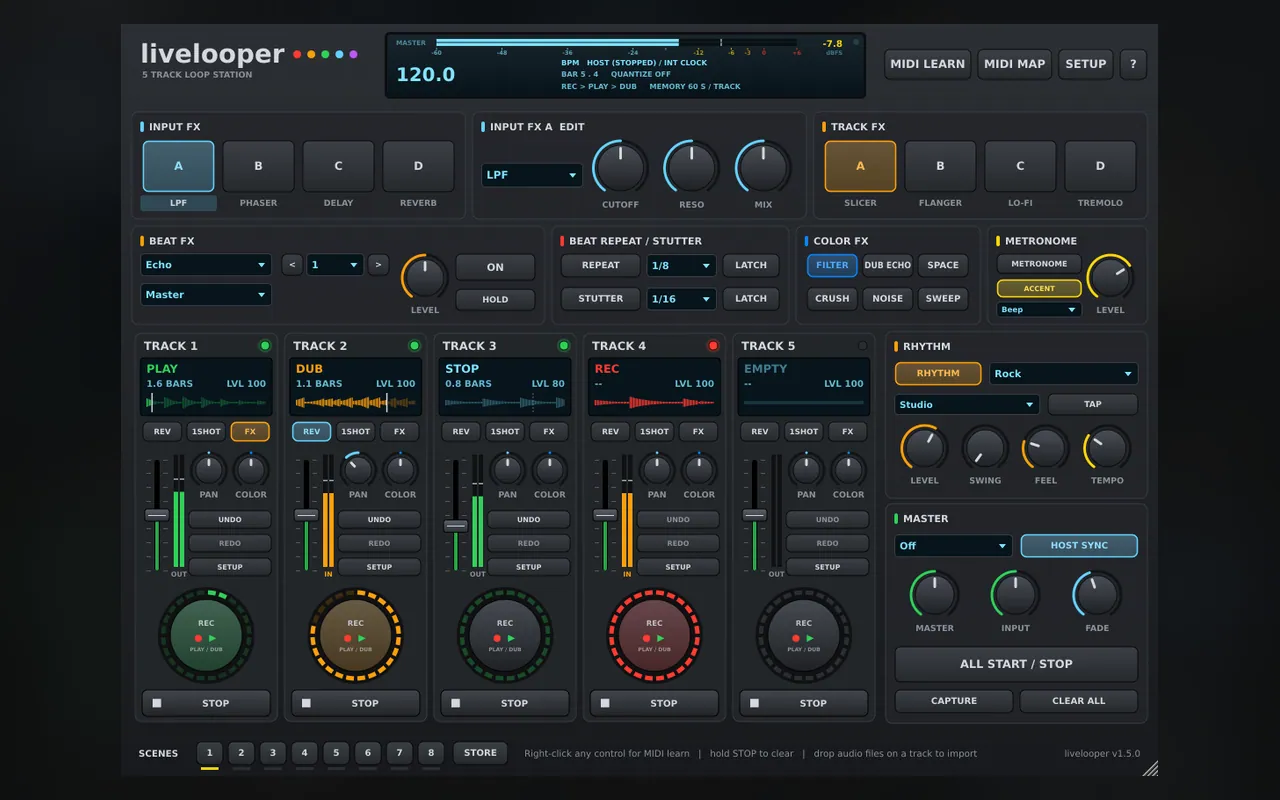1280x800 pixels.
Task: Click the MIDI LEARN button
Action: (x=928, y=64)
